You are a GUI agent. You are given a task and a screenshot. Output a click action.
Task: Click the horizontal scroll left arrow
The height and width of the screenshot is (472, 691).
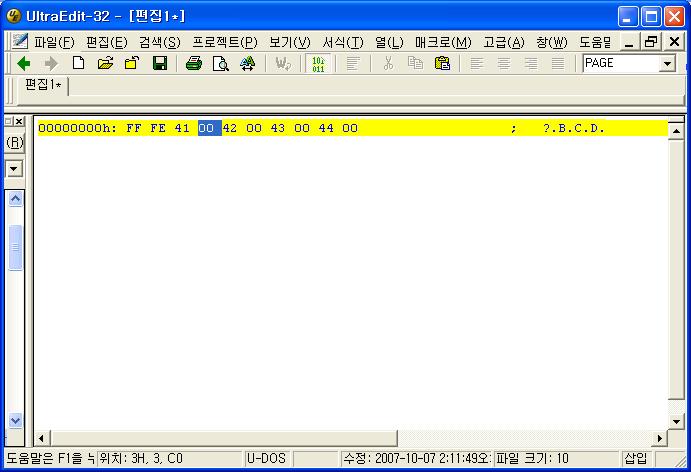tap(41, 439)
